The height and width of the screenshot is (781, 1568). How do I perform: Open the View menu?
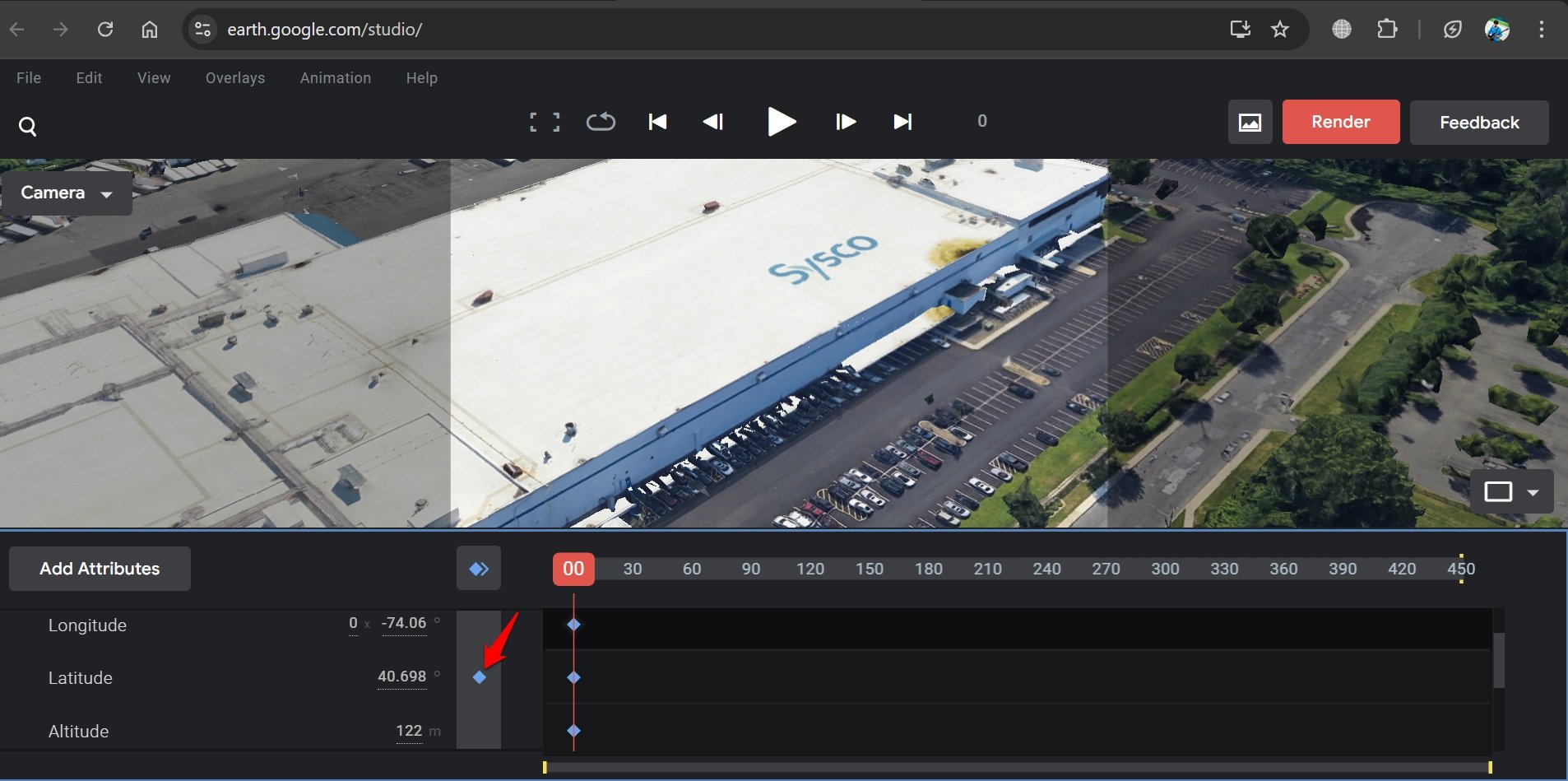tap(154, 77)
